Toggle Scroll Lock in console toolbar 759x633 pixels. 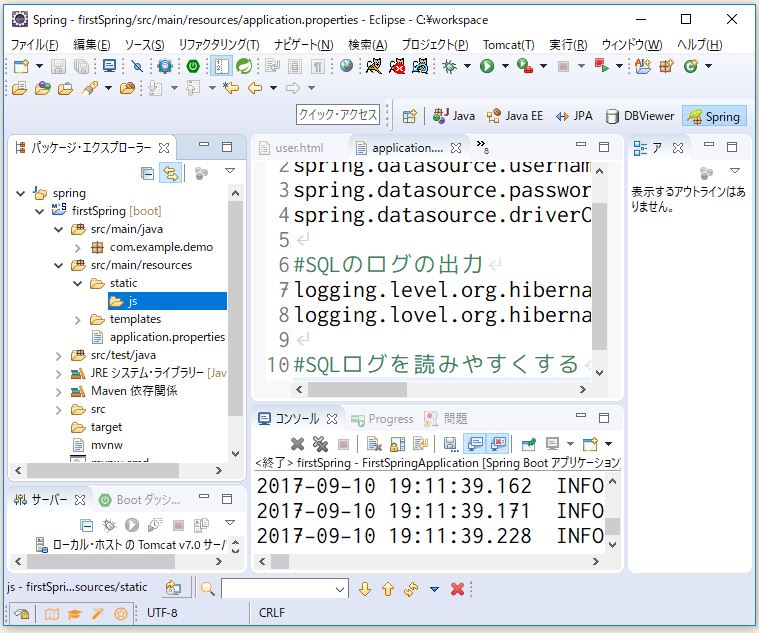tap(397, 444)
